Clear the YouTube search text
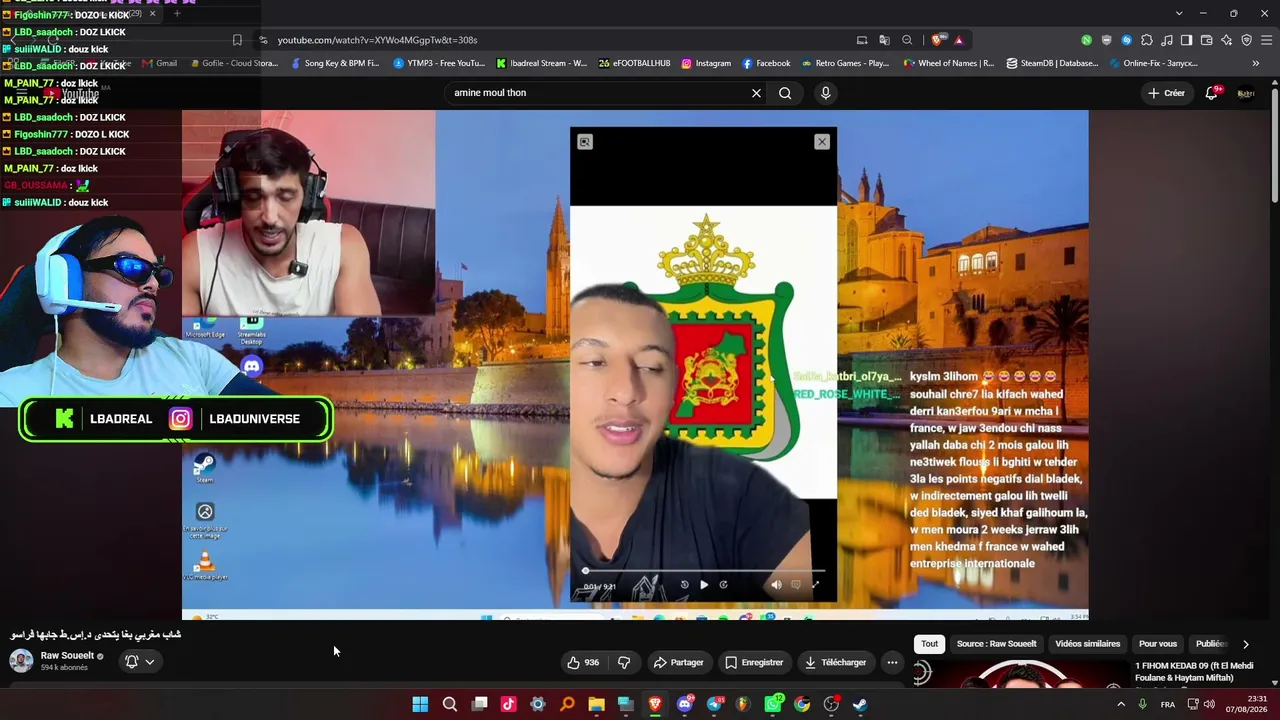The image size is (1280, 720). pos(756,93)
